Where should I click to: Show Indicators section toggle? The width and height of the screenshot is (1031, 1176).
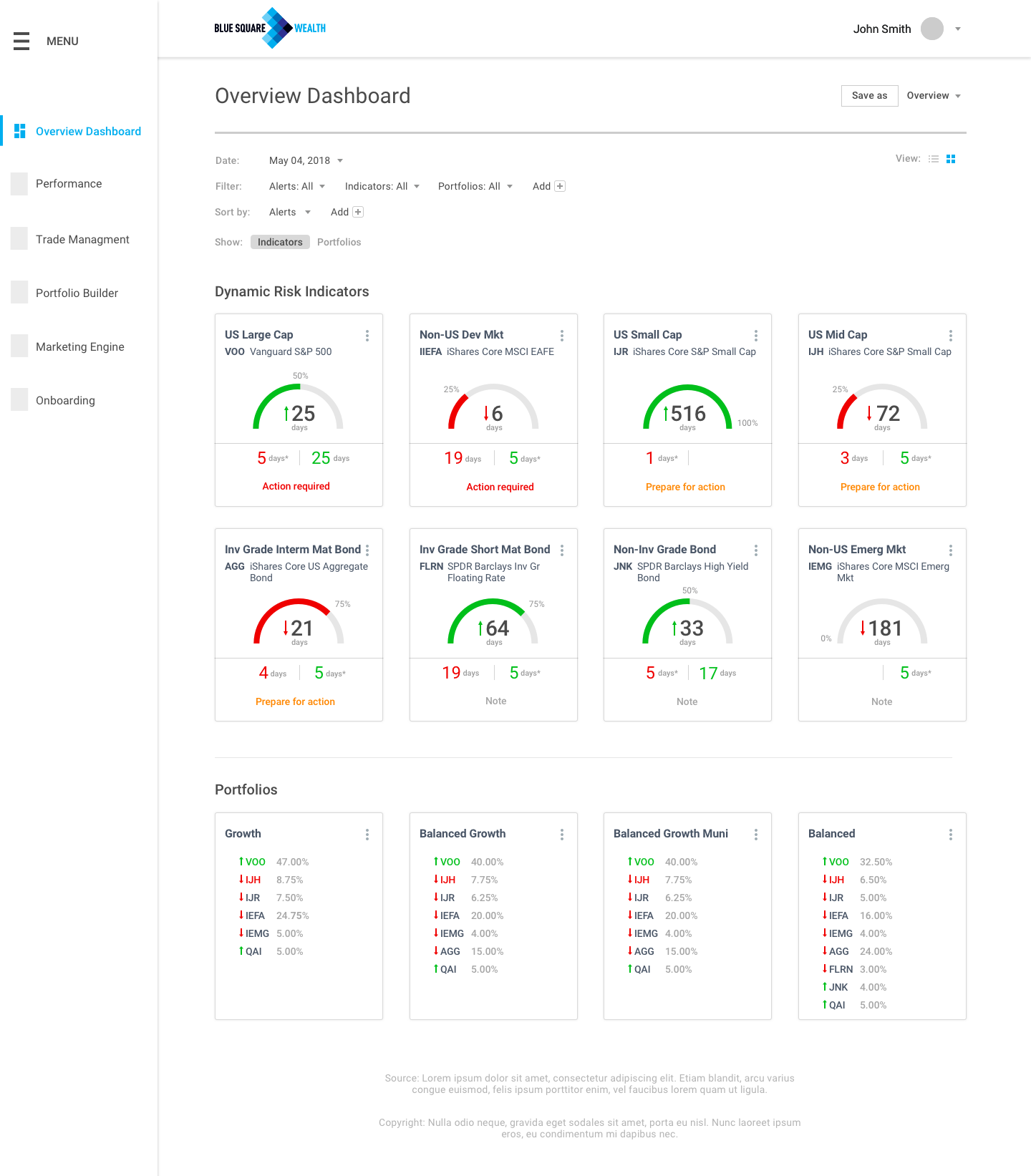point(280,242)
